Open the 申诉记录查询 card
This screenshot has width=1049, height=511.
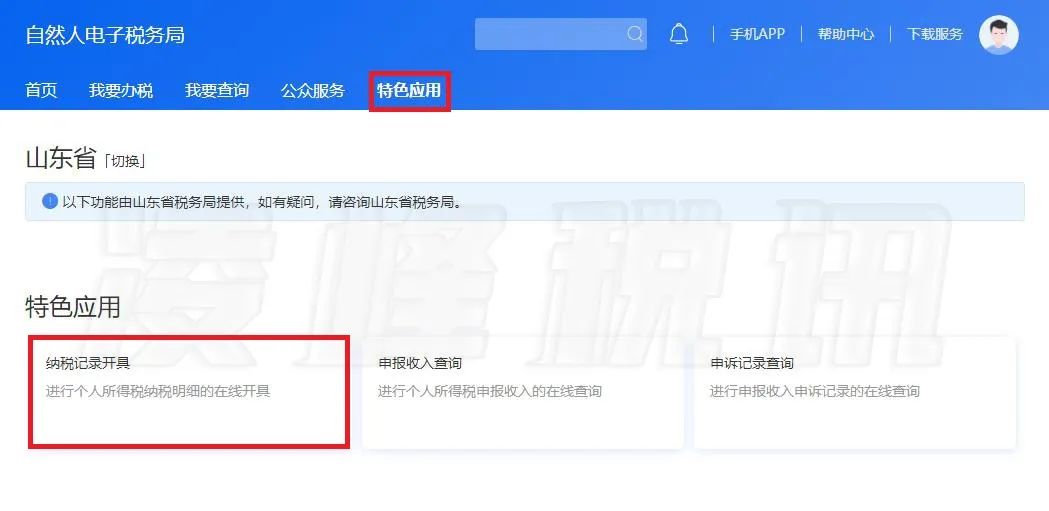tap(855, 392)
